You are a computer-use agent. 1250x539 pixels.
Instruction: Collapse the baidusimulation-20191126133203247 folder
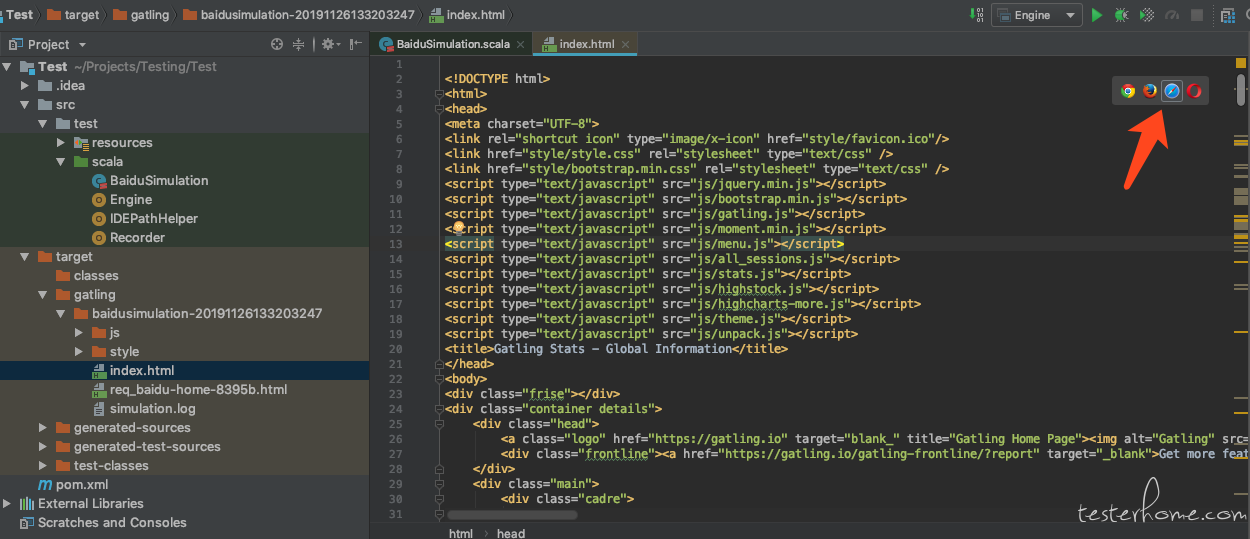tap(62, 314)
